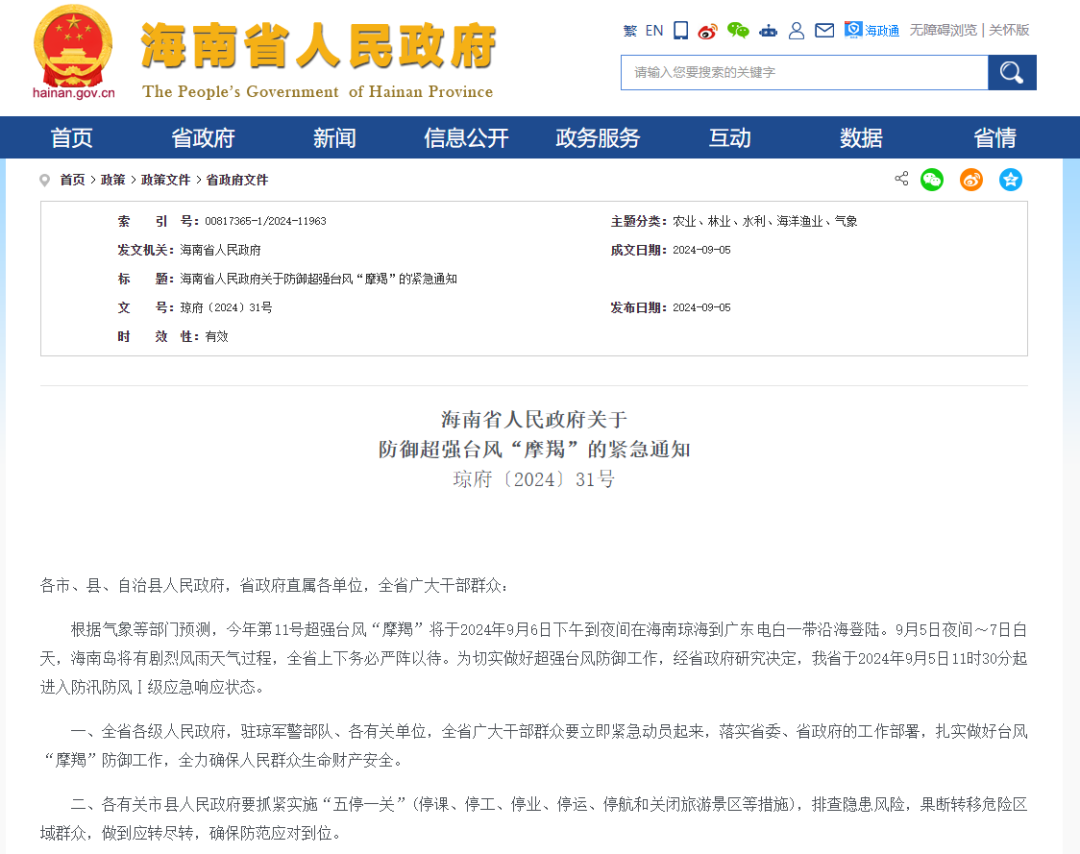Share article via green WeChat circle icon
The width and height of the screenshot is (1080, 854).
932,180
